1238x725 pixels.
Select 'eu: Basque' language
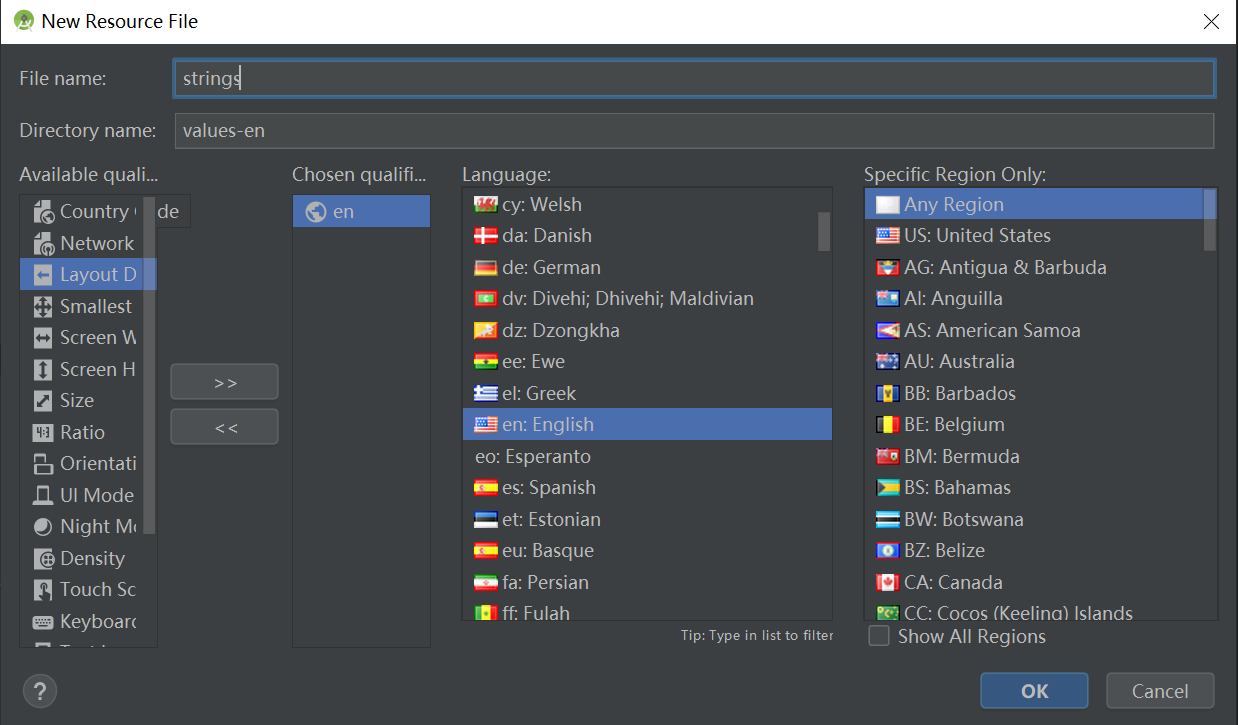pos(647,551)
